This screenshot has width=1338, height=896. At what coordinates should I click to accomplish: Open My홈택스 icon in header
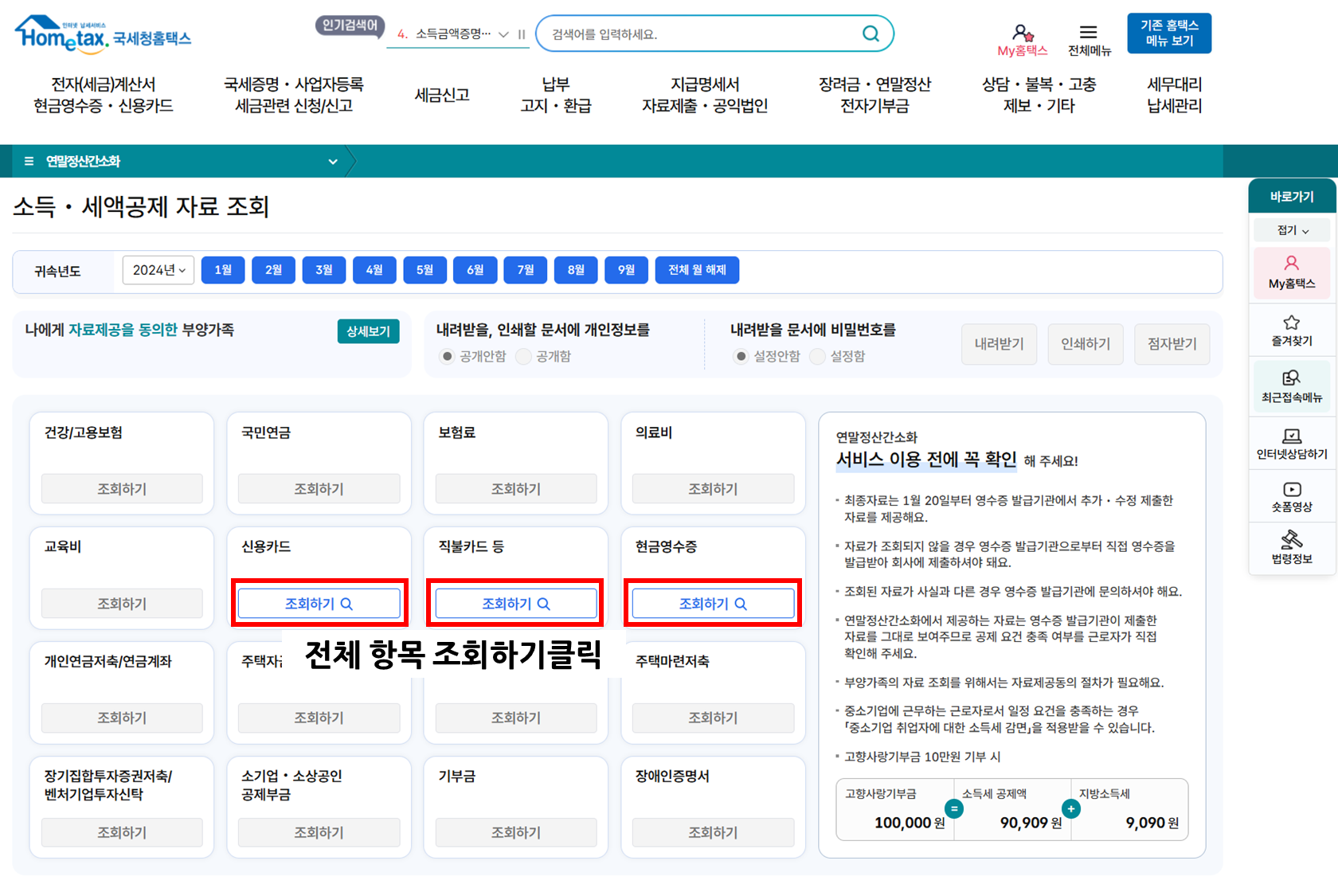[x=1022, y=40]
